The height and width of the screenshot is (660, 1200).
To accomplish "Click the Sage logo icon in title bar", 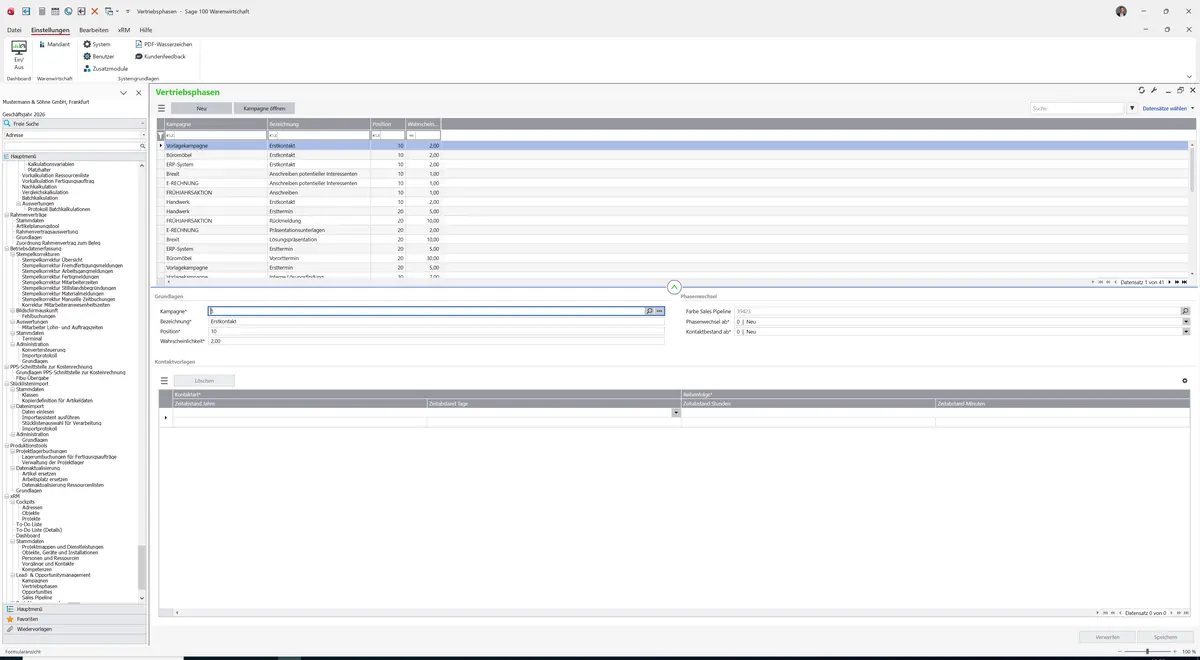I will pos(9,11).
